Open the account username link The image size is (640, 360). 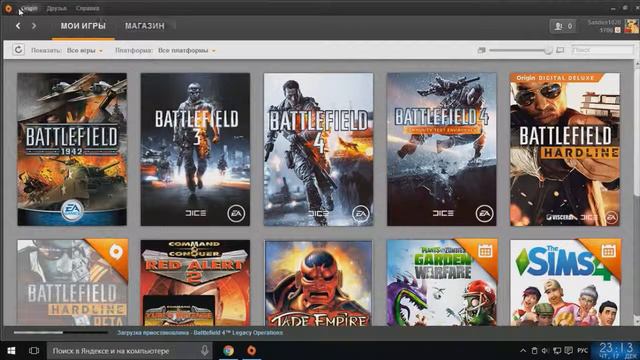coord(604,22)
